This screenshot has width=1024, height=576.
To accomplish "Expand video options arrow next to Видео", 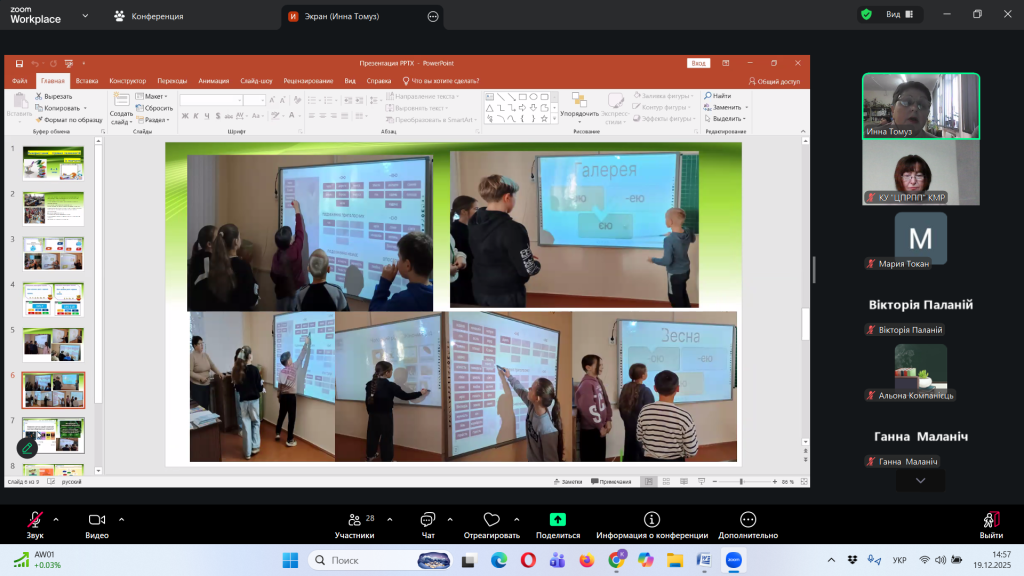I will coord(122,519).
